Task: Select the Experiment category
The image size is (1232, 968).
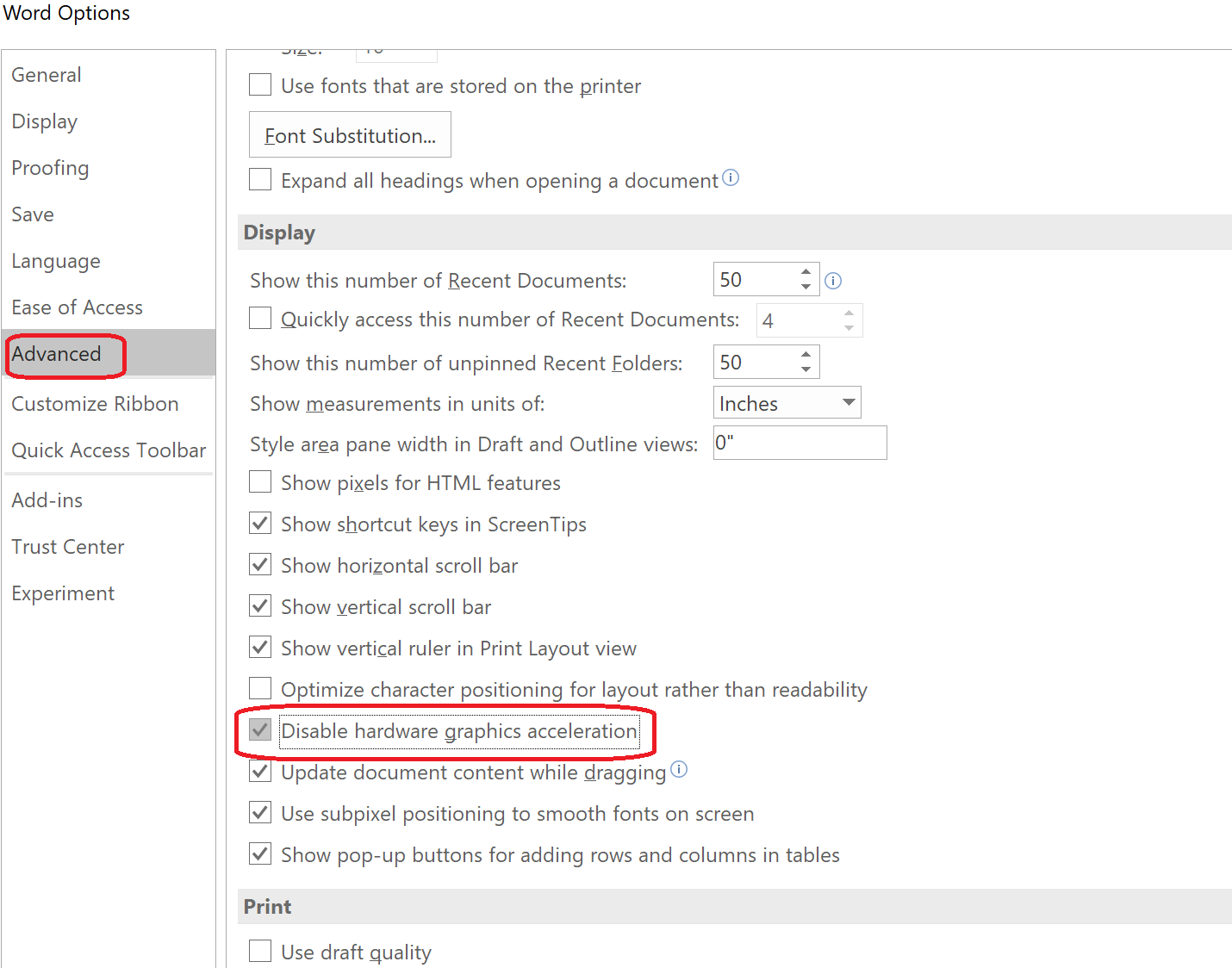Action: coord(109,593)
